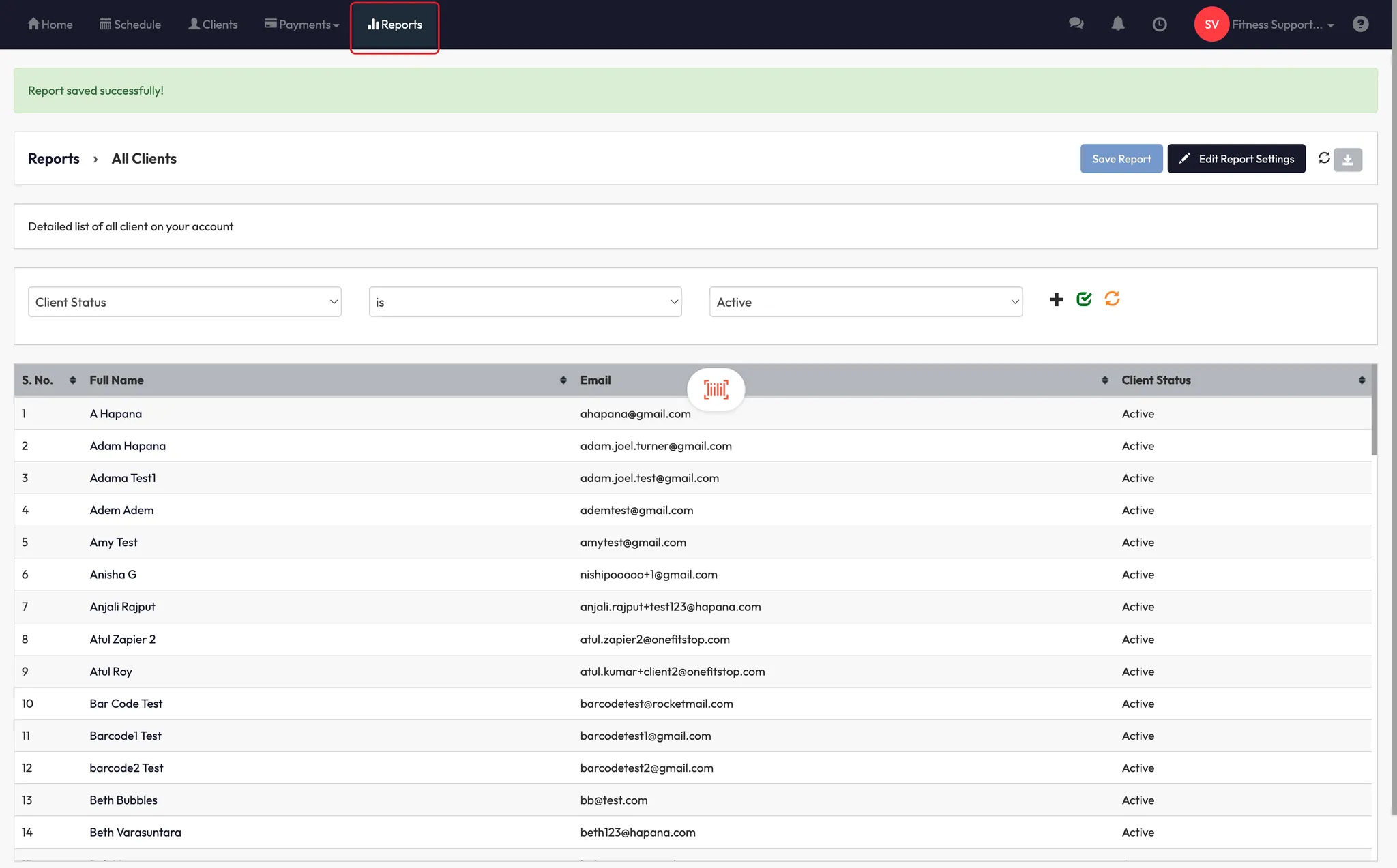Open Fitness Support account menu
The image size is (1397, 868).
pos(1276,25)
